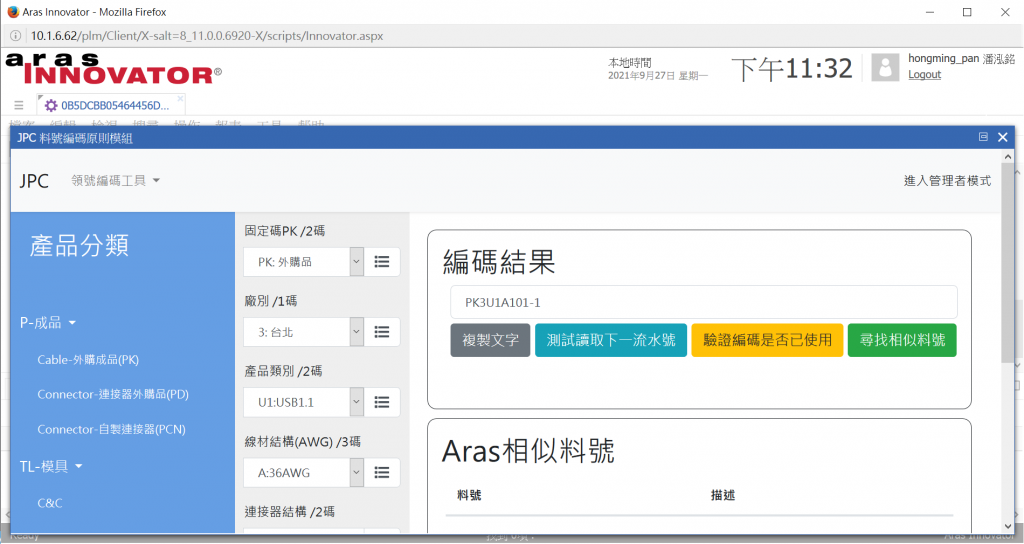Click the Firefox site information icon

(15, 36)
